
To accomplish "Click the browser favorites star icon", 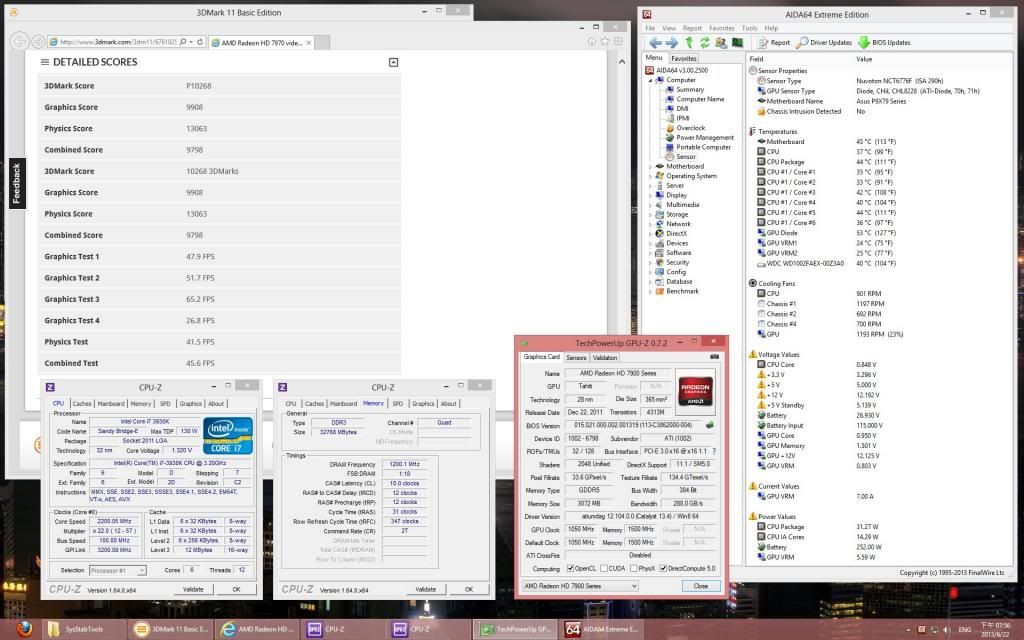I will [605, 42].
